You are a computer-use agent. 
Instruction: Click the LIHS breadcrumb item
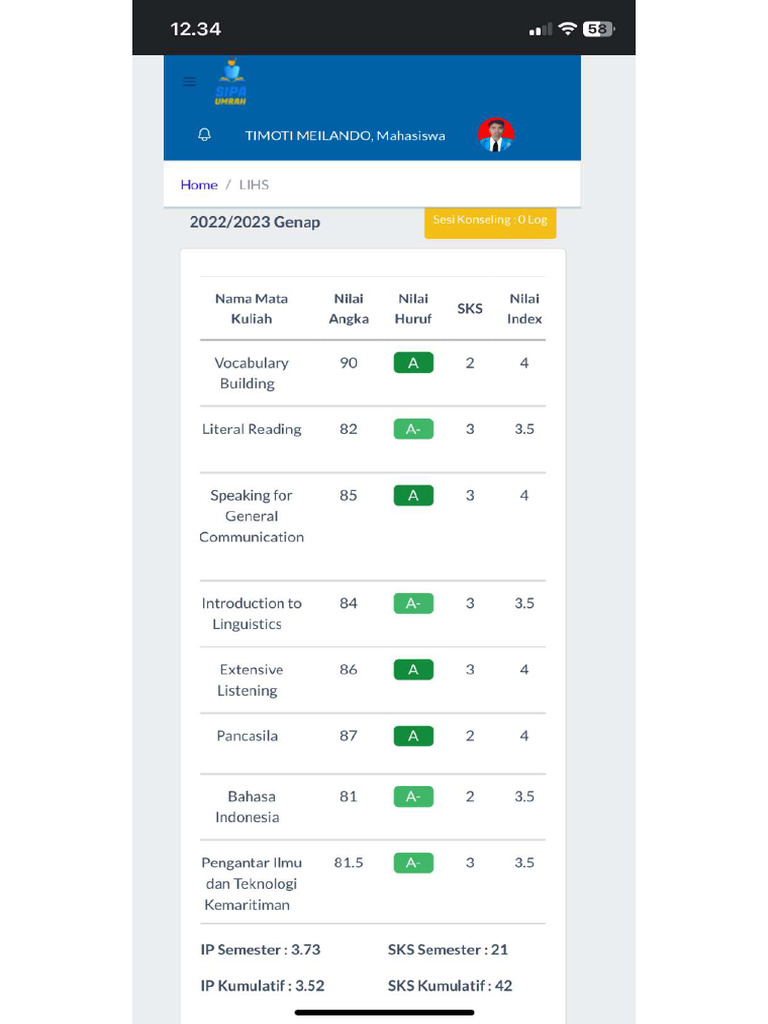[x=254, y=185]
